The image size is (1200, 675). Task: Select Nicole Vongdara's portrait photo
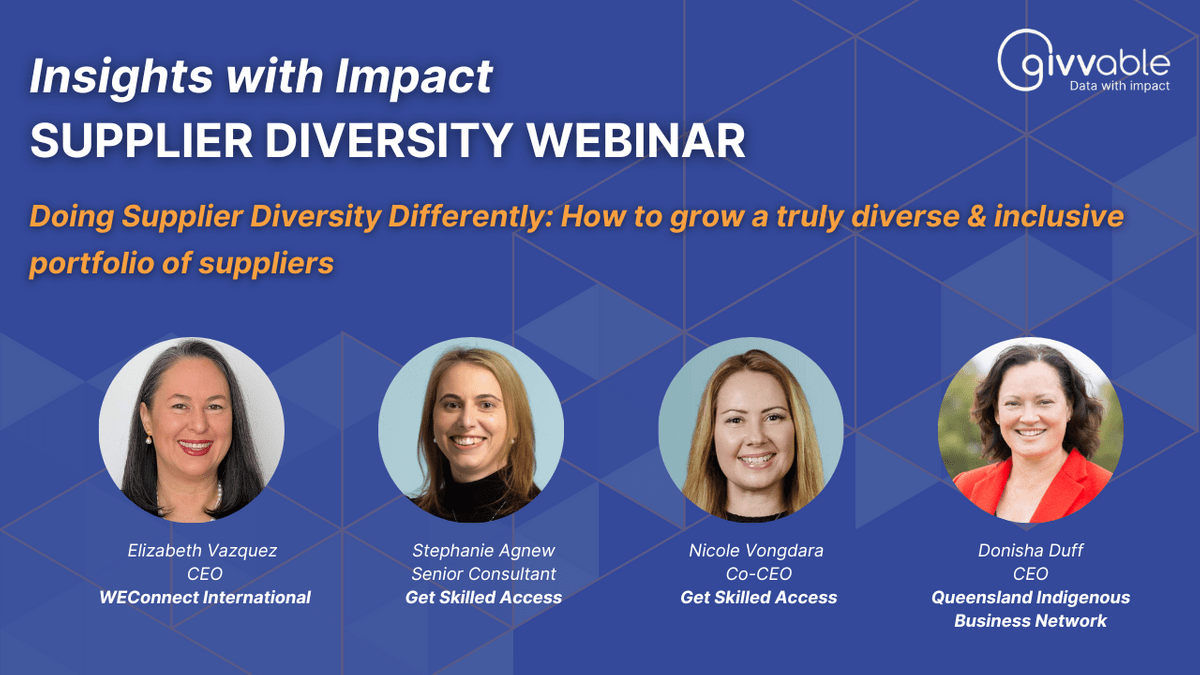click(x=751, y=429)
